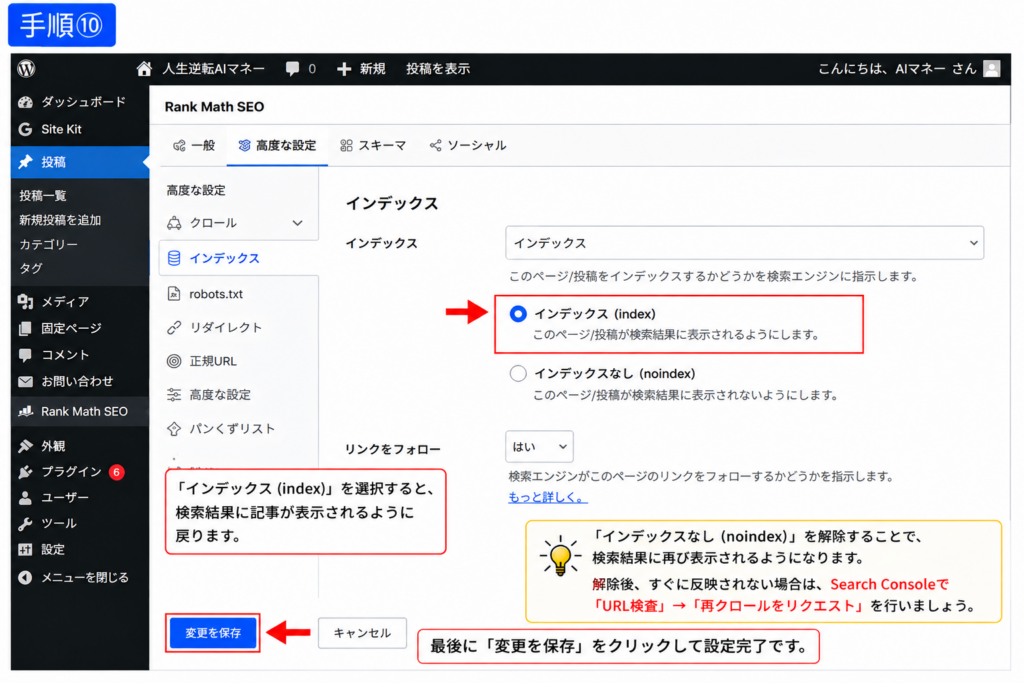1024x683 pixels.
Task: Switch to the 一般 tab
Action: [x=194, y=146]
